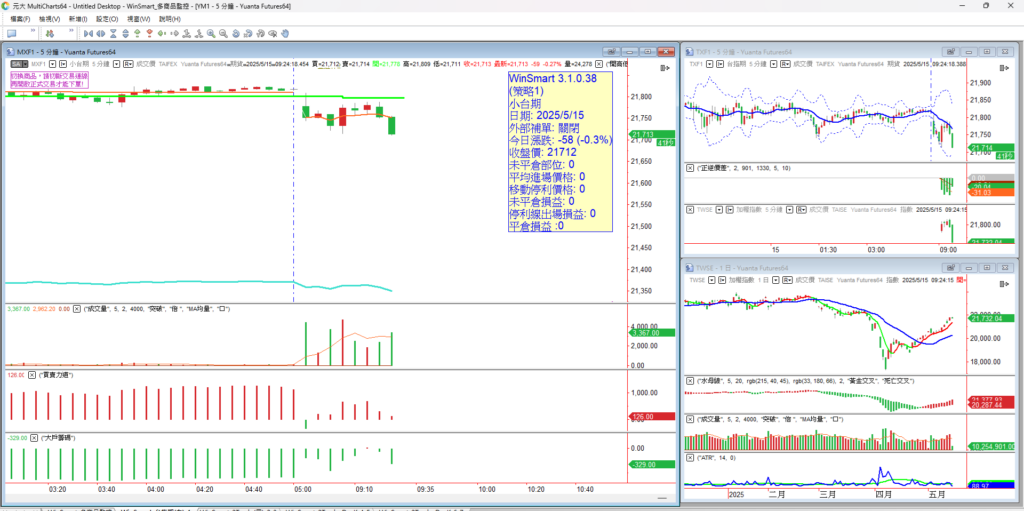Click the pin icon in TXF1 window title
This screenshot has height=511, width=1024.
(951, 52)
